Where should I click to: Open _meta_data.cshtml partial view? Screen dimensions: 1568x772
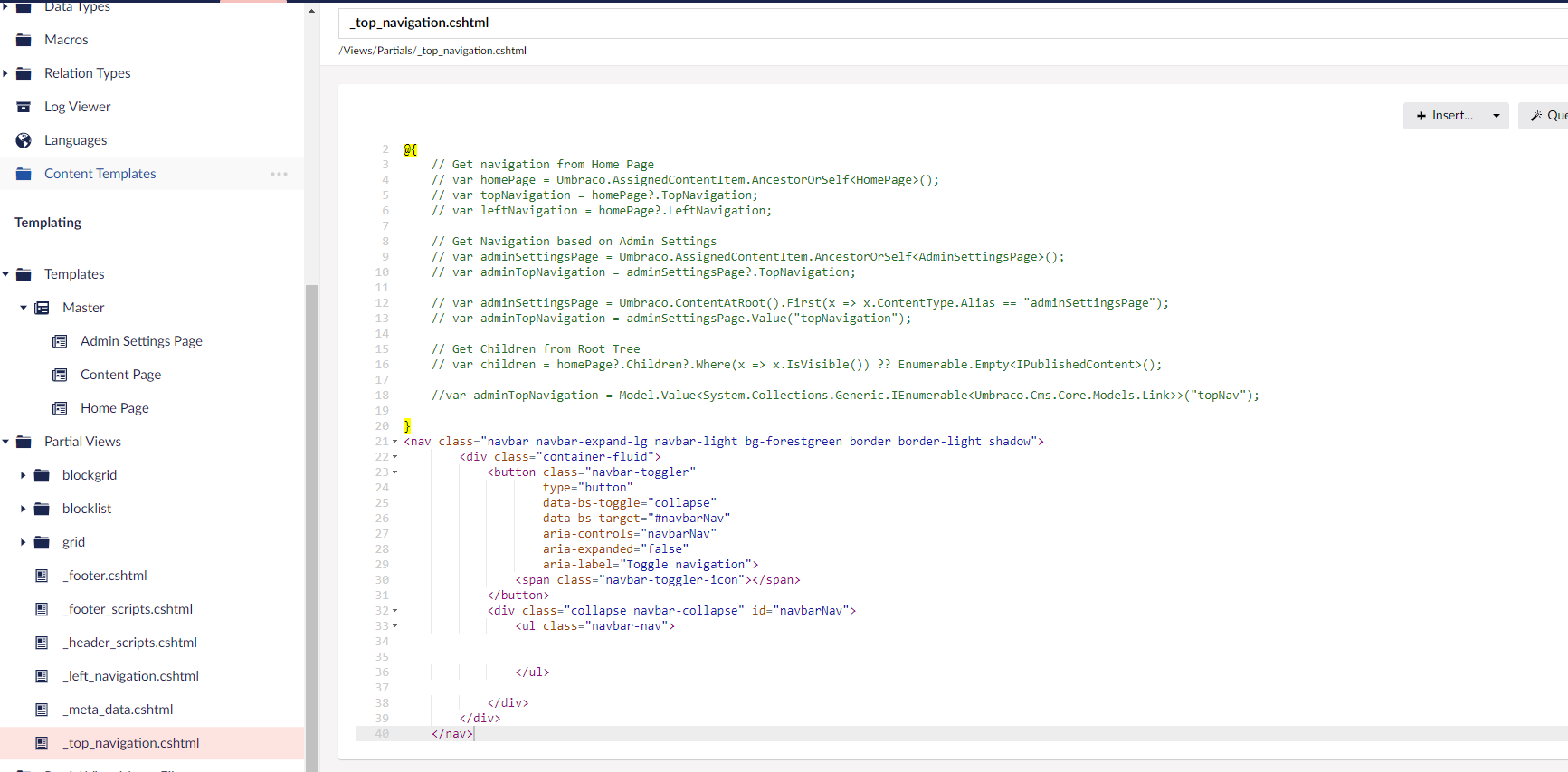click(x=118, y=710)
